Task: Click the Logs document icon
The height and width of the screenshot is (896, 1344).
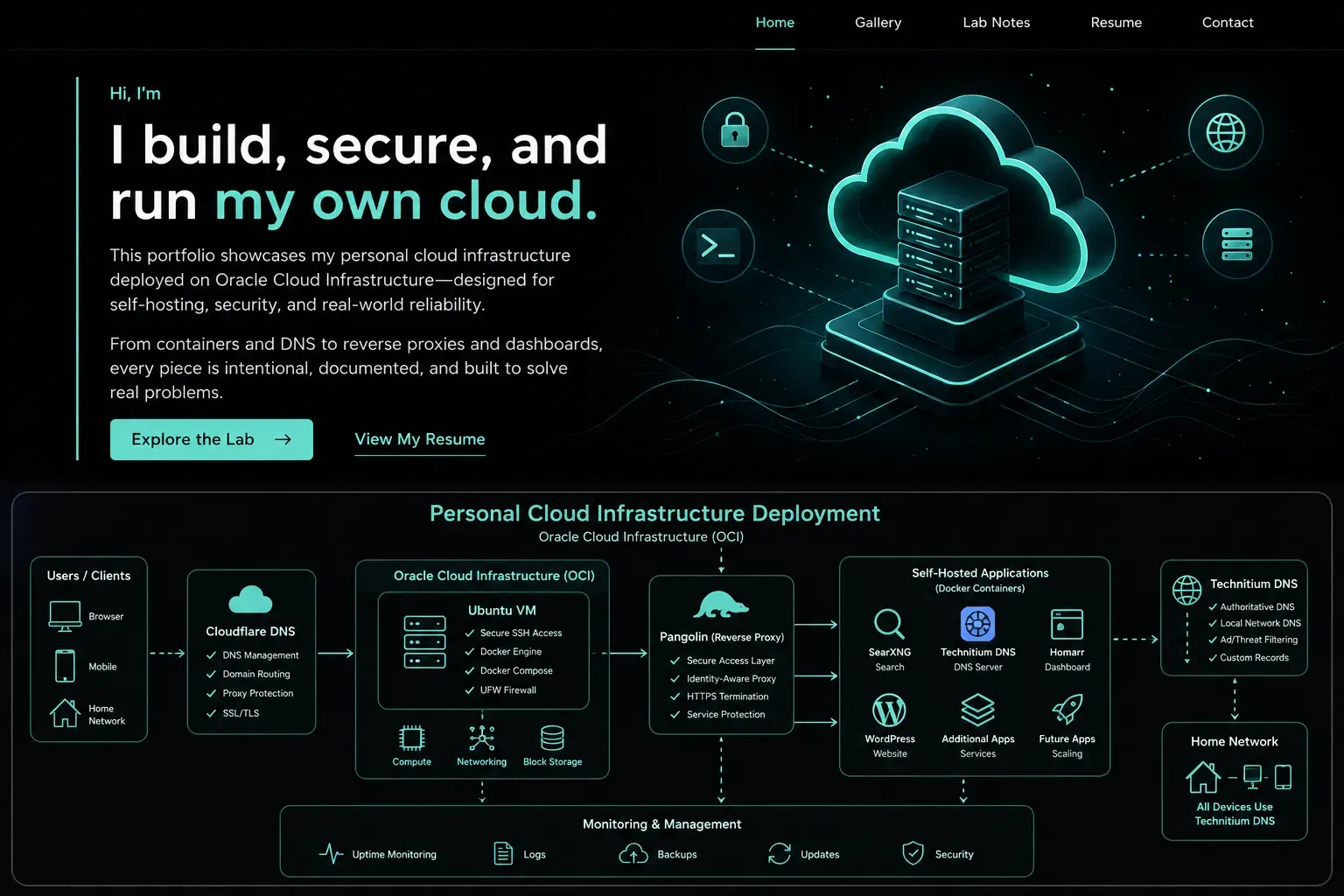Action: pyautogui.click(x=503, y=853)
